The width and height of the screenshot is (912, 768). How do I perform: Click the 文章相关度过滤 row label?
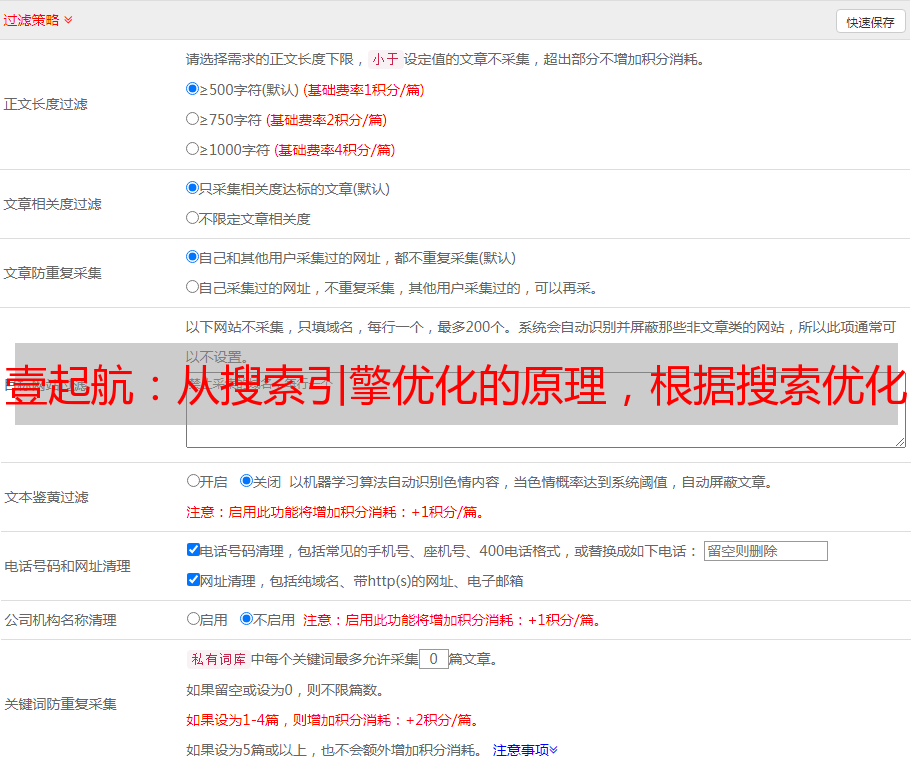pyautogui.click(x=52, y=204)
